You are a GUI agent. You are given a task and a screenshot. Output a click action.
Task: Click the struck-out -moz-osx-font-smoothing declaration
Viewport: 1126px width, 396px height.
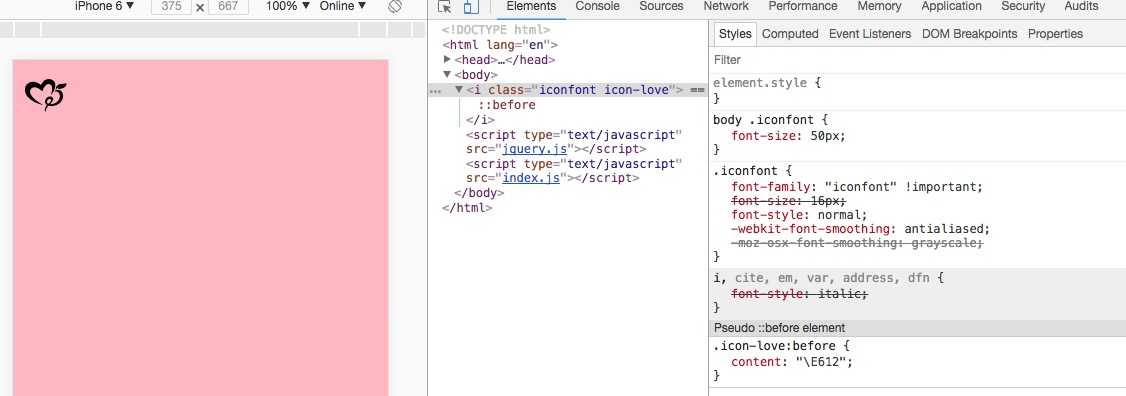(857, 244)
